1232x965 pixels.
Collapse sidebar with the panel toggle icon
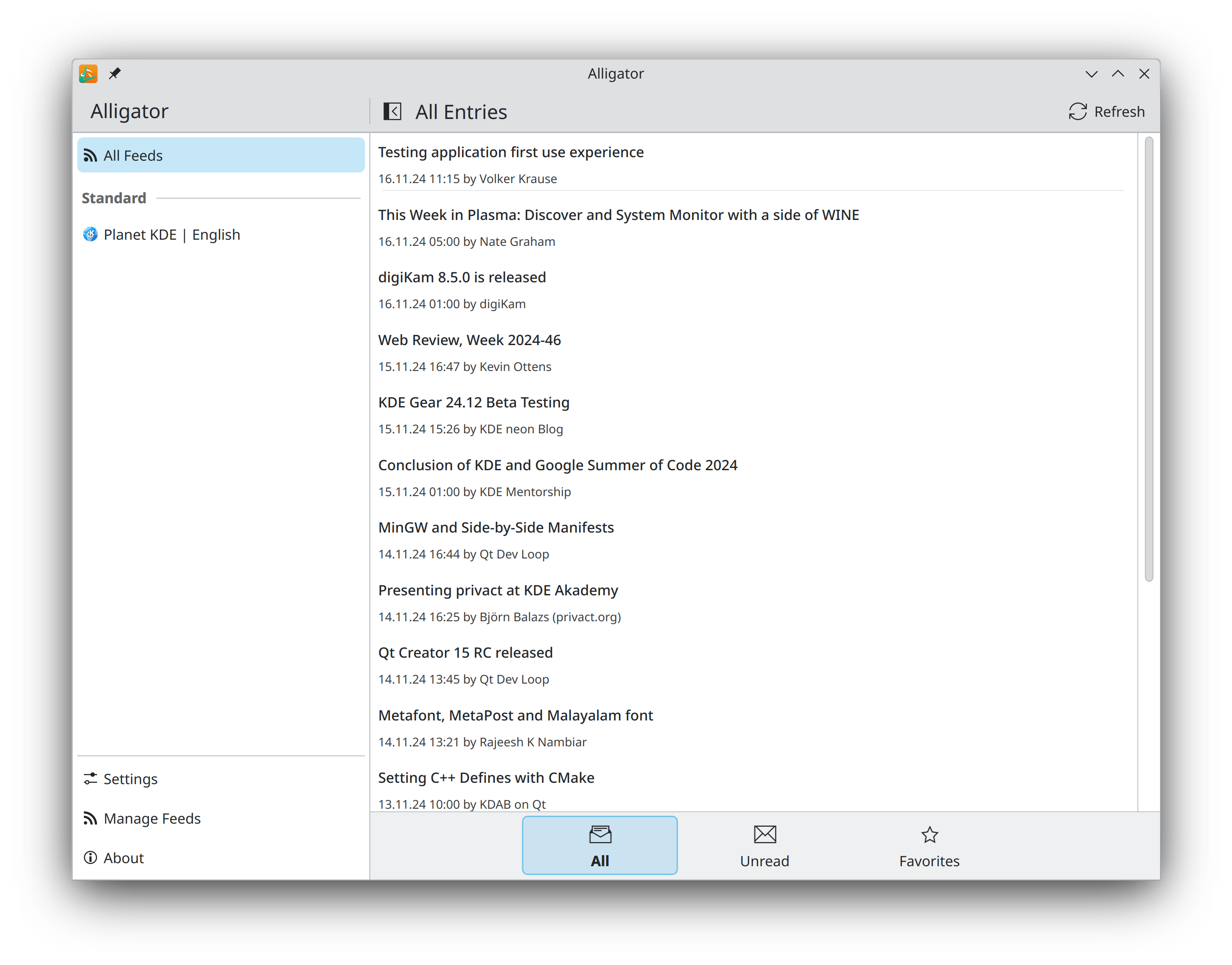click(392, 112)
